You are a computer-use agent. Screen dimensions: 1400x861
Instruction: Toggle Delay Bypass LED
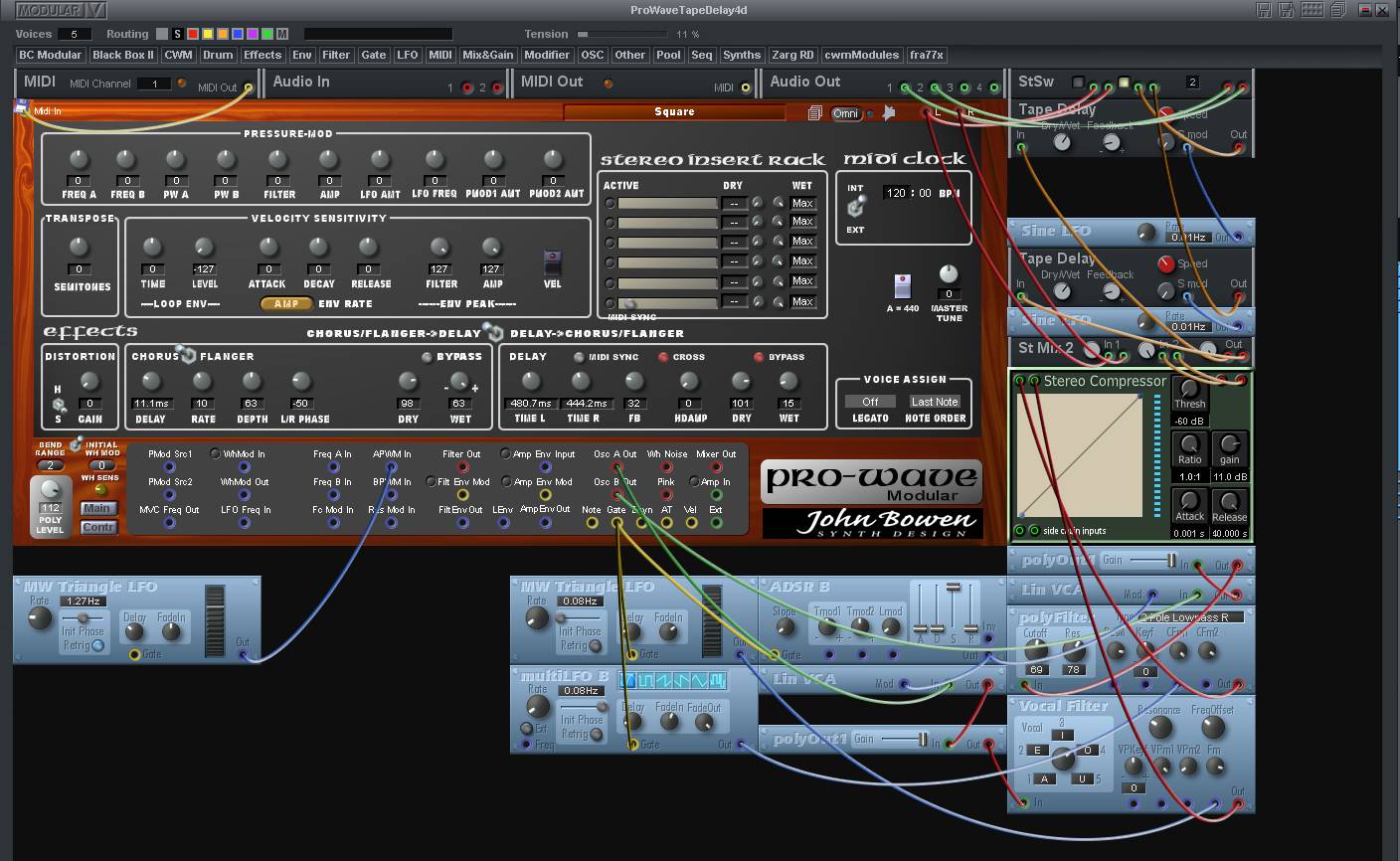click(x=759, y=357)
